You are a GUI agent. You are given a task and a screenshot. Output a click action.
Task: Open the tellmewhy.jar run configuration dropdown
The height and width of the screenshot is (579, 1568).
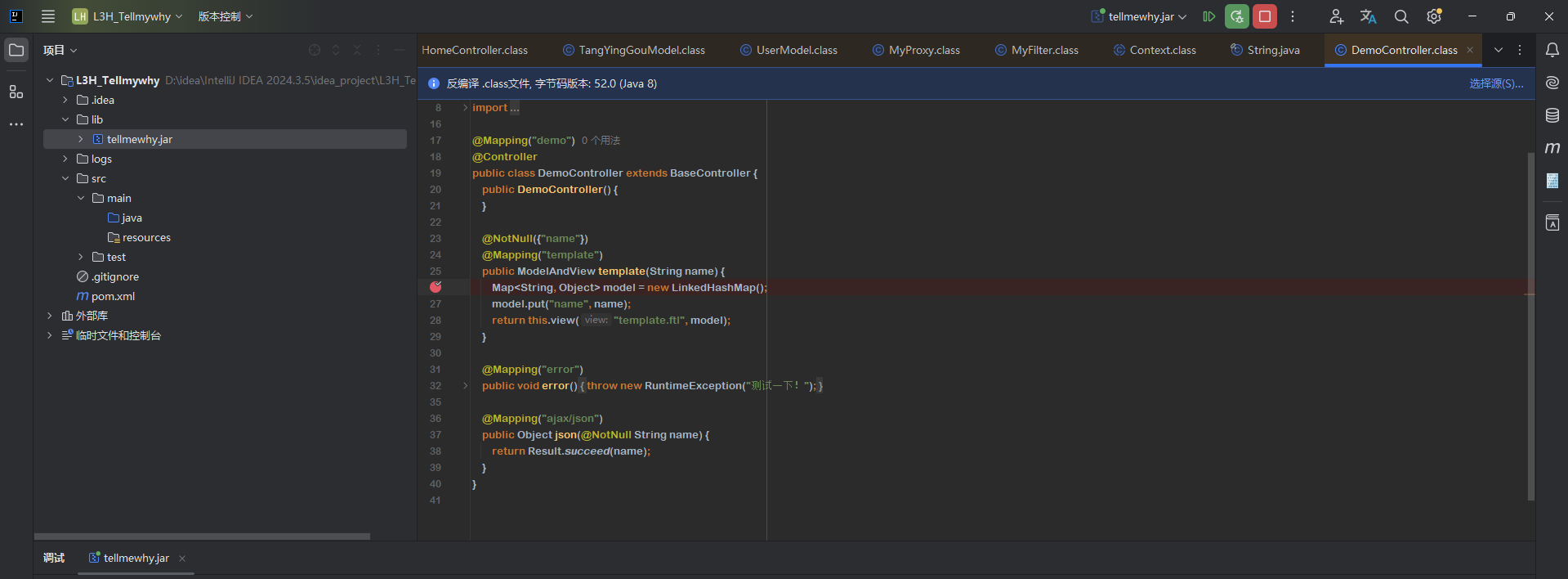point(1140,16)
